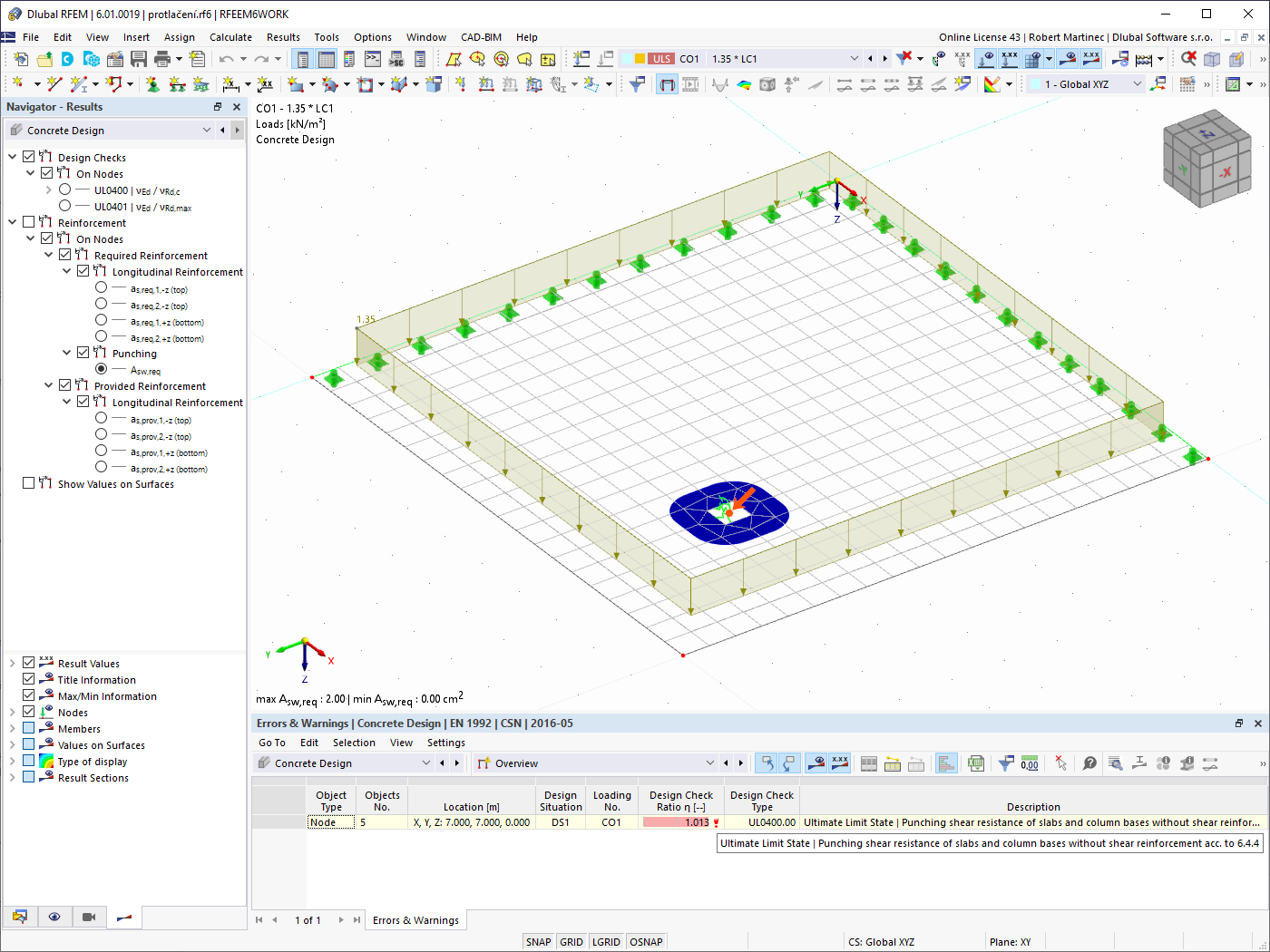Click the 1.013 design check ratio cell

pos(681,822)
